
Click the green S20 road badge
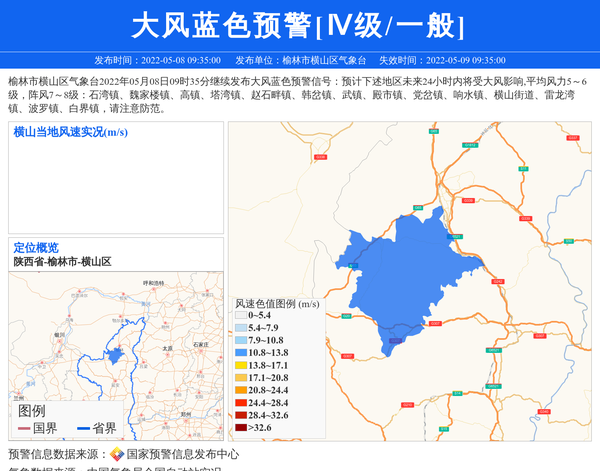point(569,241)
